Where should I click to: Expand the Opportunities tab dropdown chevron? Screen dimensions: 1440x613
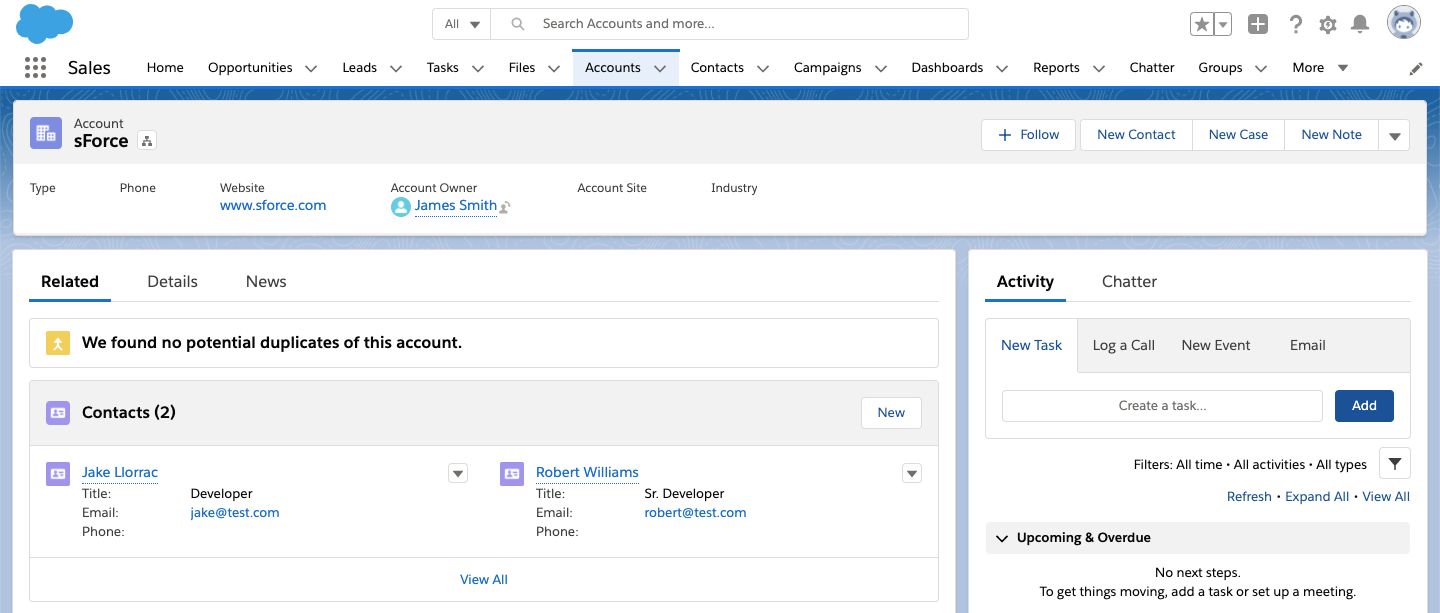[x=311, y=69]
